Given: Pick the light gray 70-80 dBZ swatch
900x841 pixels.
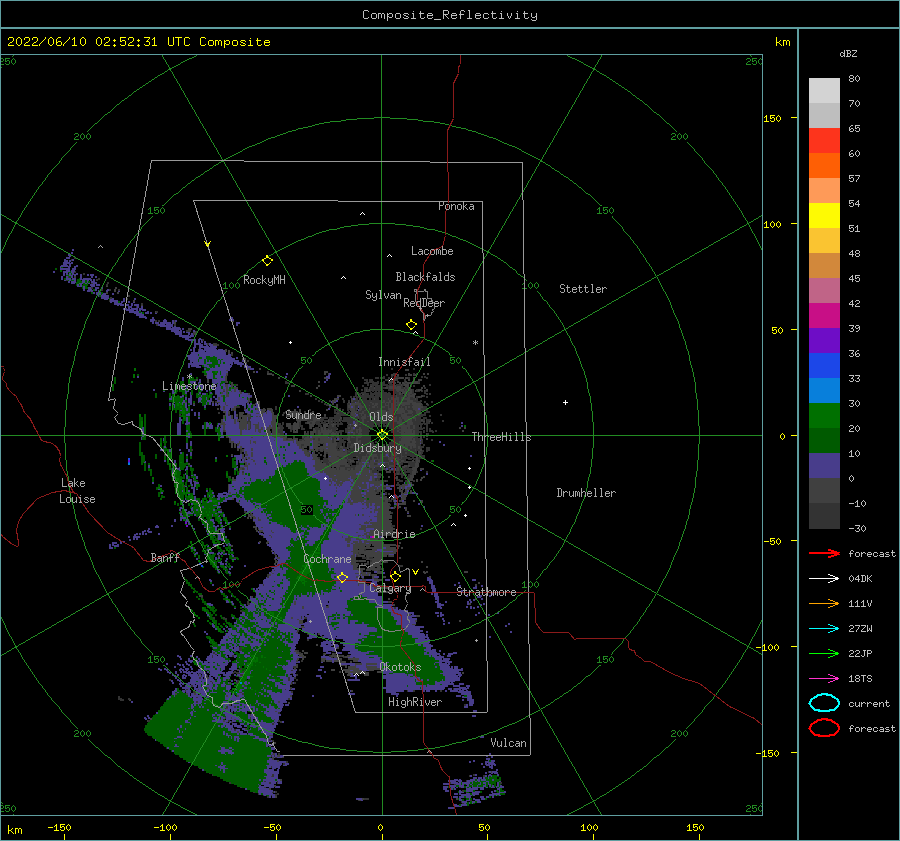Looking at the screenshot, I should pyautogui.click(x=824, y=91).
